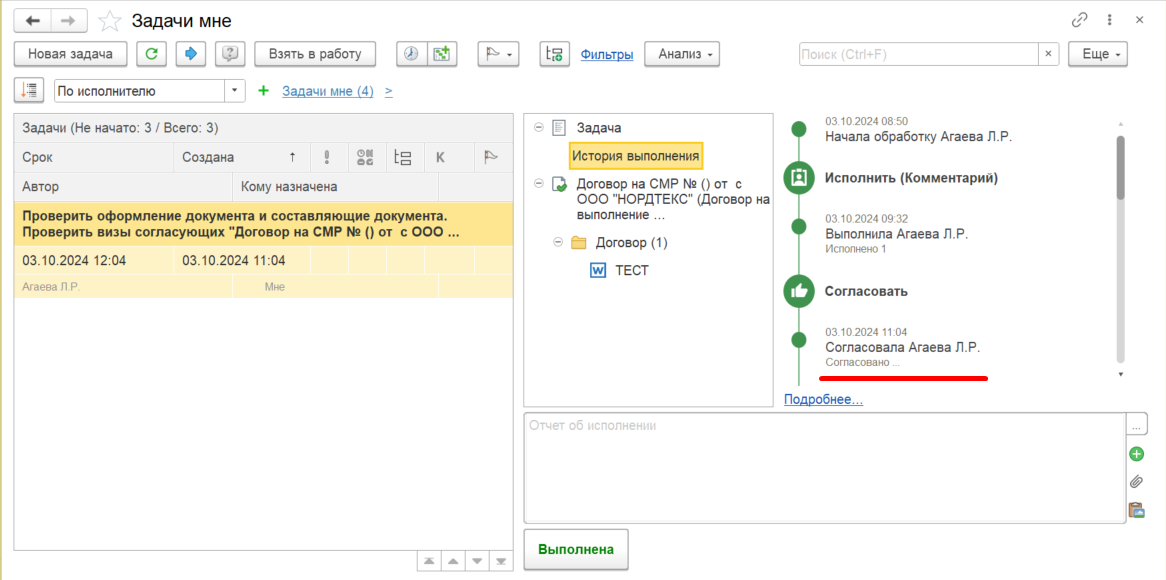This screenshot has width=1166, height=580.
Task: Click the Подробнее… link
Action: coord(824,400)
